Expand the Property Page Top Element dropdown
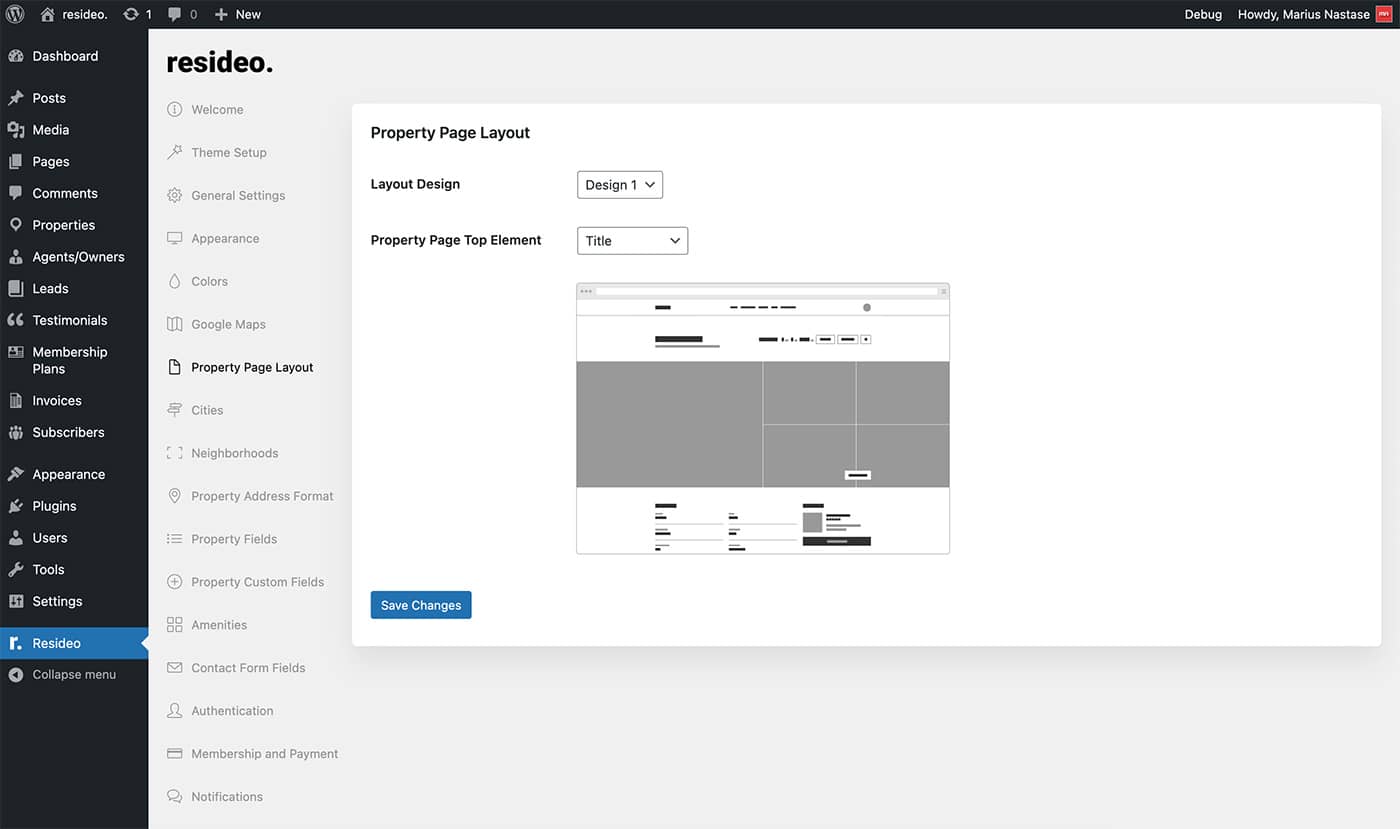This screenshot has height=829, width=1400. (x=632, y=241)
